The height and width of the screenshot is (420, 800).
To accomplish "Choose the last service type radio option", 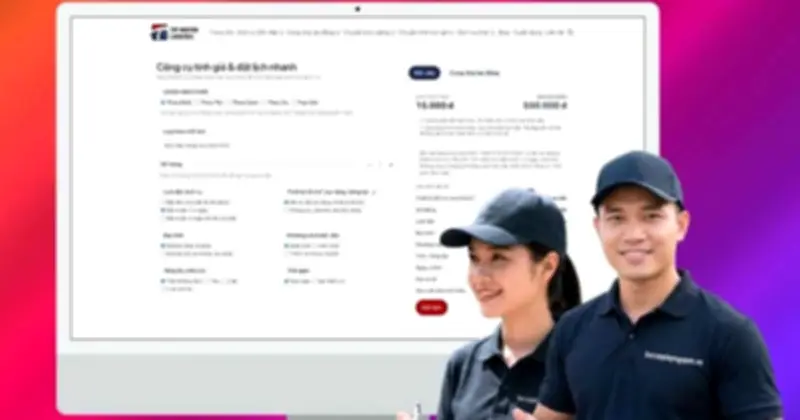I will pos(294,102).
